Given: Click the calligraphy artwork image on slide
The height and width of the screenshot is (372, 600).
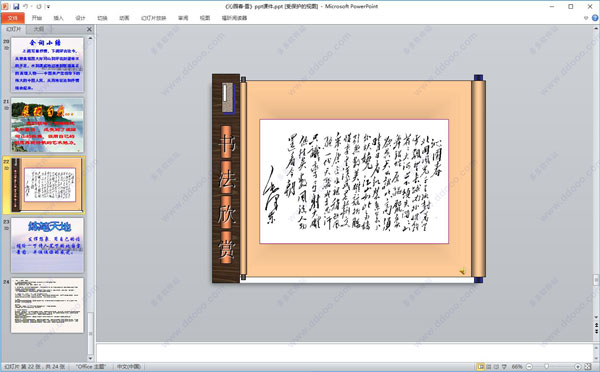Looking at the screenshot, I should click(354, 181).
